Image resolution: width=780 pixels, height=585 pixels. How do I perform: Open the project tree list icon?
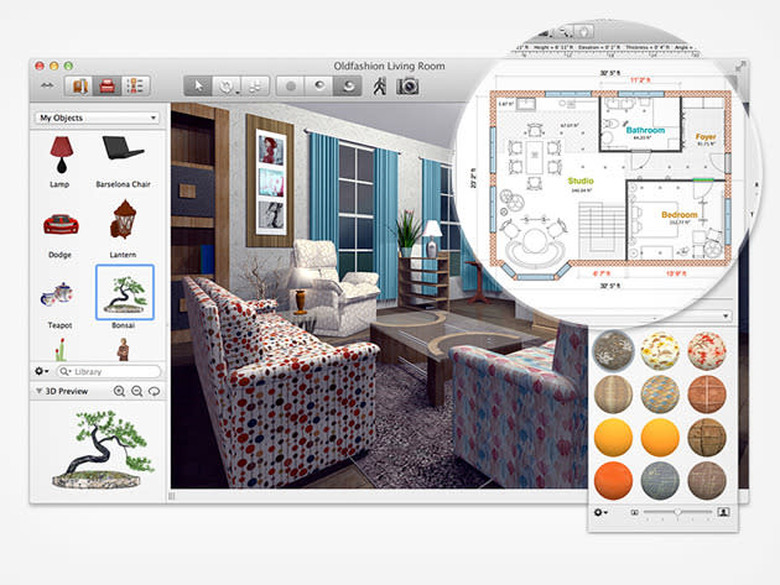click(x=135, y=86)
